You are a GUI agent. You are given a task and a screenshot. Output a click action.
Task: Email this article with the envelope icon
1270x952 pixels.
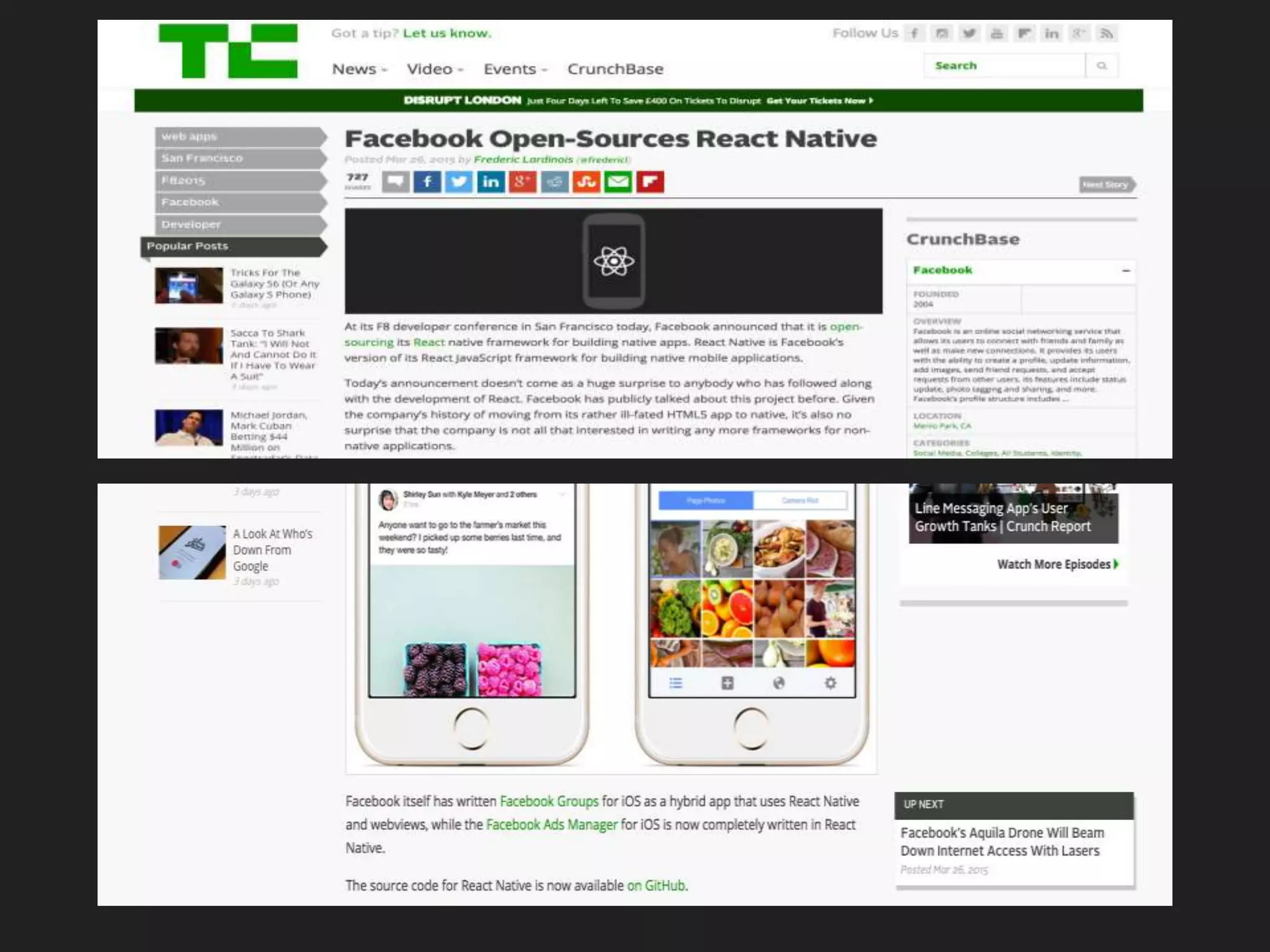[x=618, y=182]
